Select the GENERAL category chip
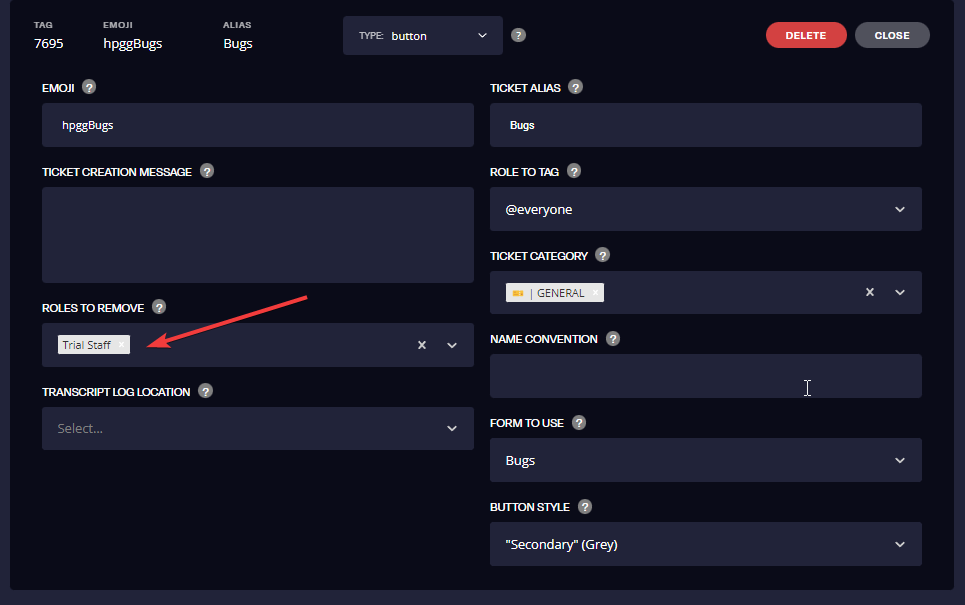965x605 pixels. (x=550, y=292)
